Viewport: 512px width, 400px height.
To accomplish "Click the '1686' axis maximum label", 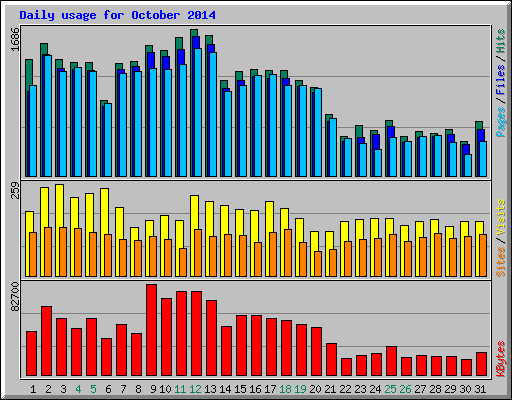I will 15,40.
